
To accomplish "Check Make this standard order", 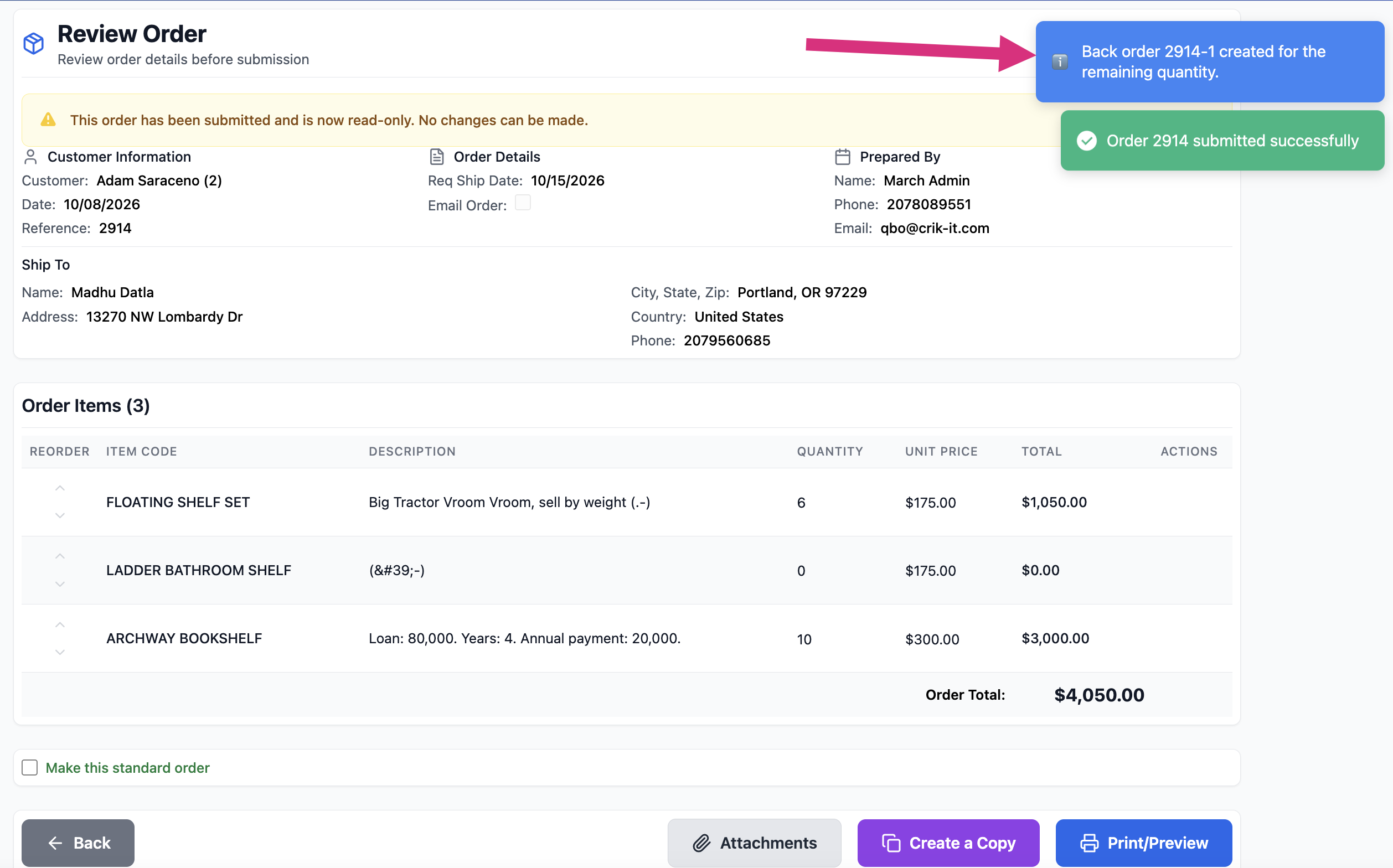I will pos(30,768).
